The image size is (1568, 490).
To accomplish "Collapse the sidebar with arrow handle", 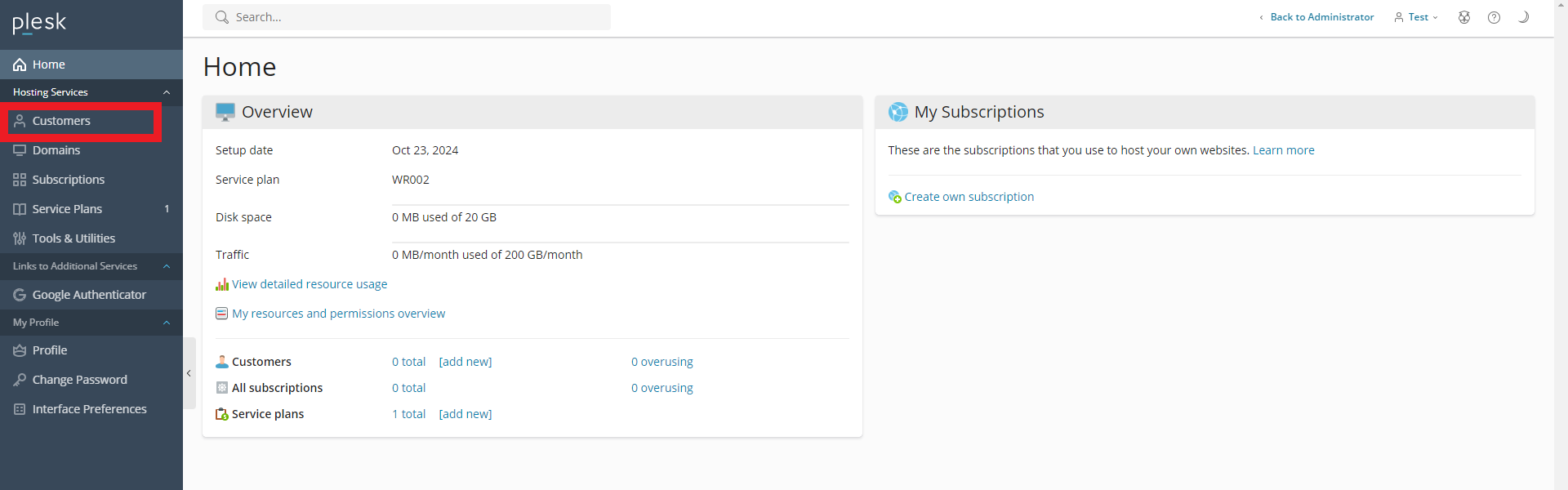I will pos(189,373).
